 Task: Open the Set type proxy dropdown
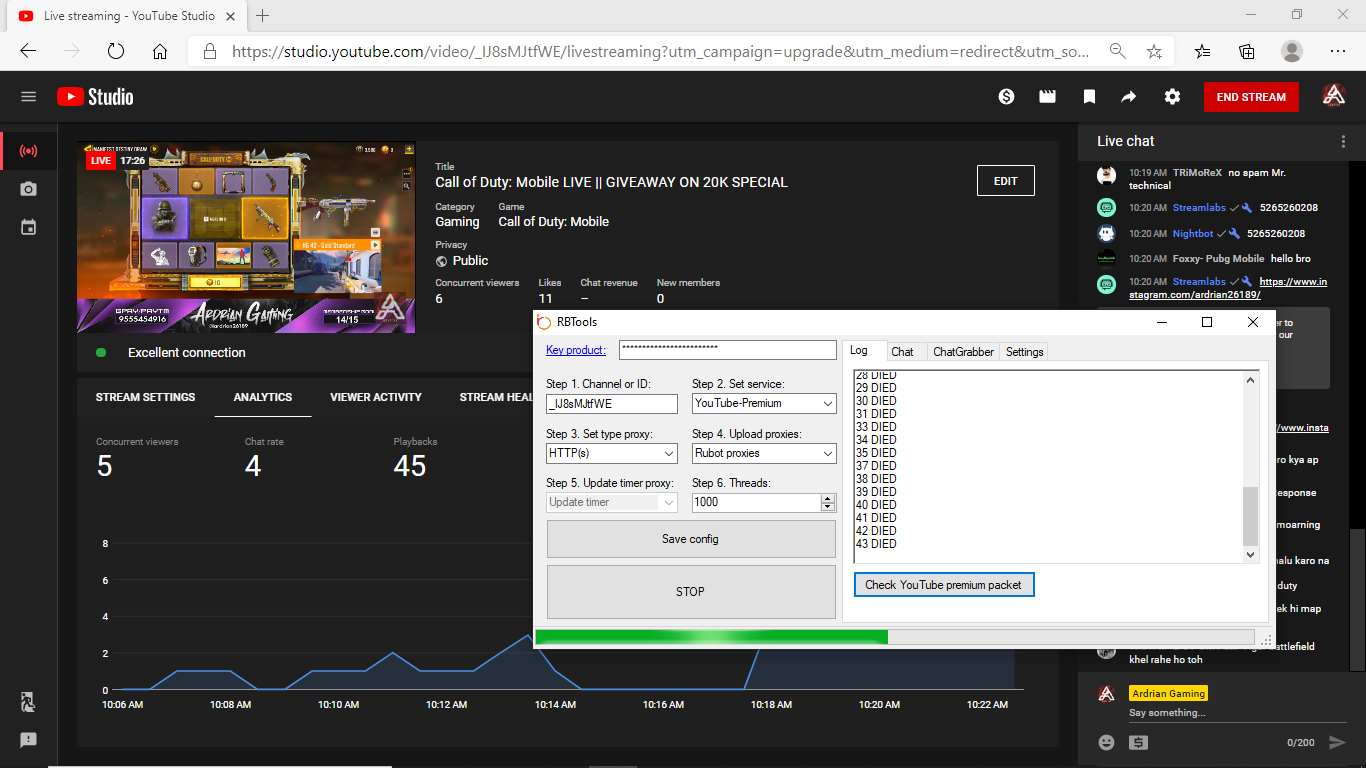[x=612, y=453]
